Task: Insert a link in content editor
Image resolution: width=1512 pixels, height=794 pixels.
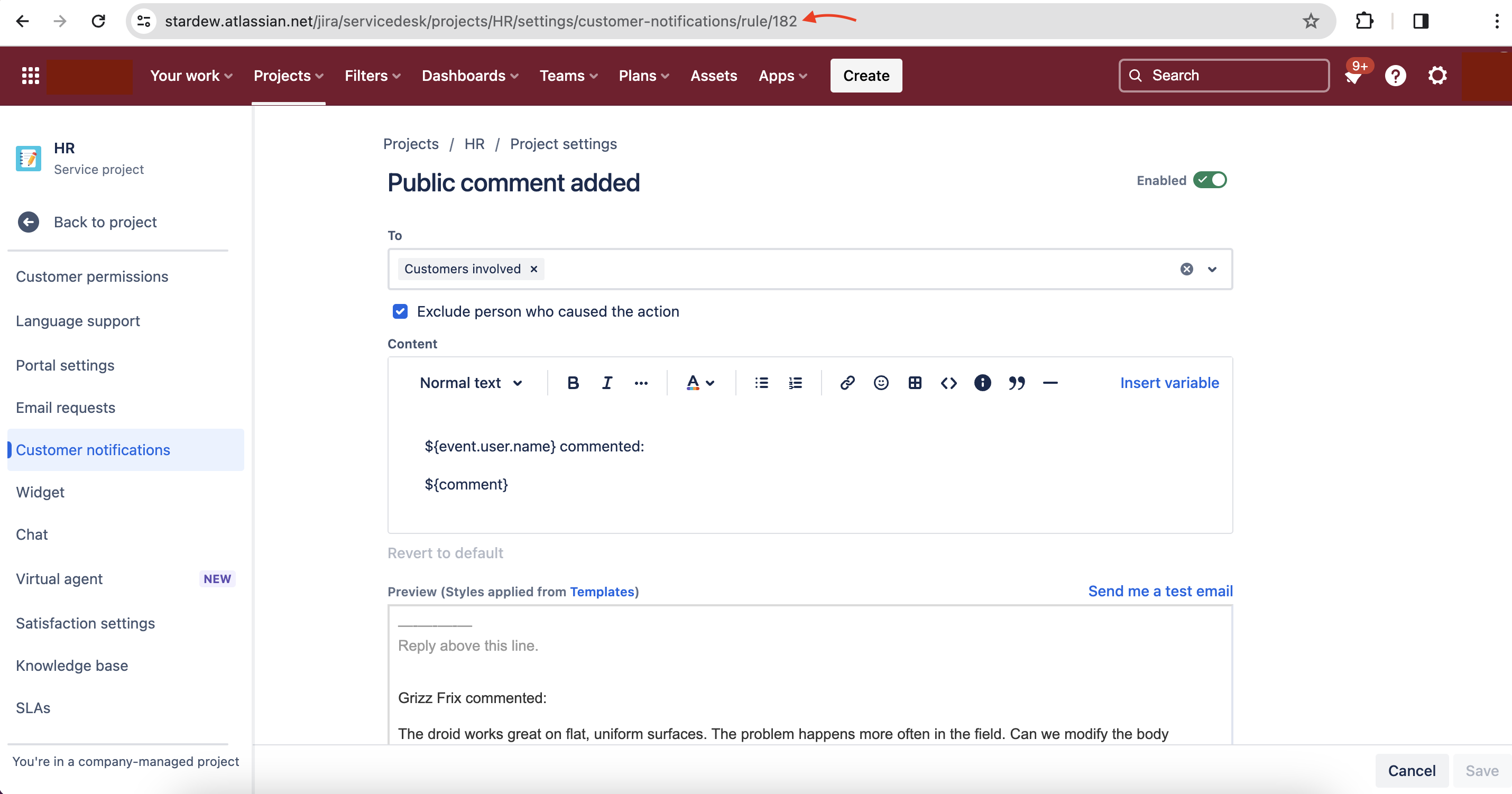Action: 846,383
